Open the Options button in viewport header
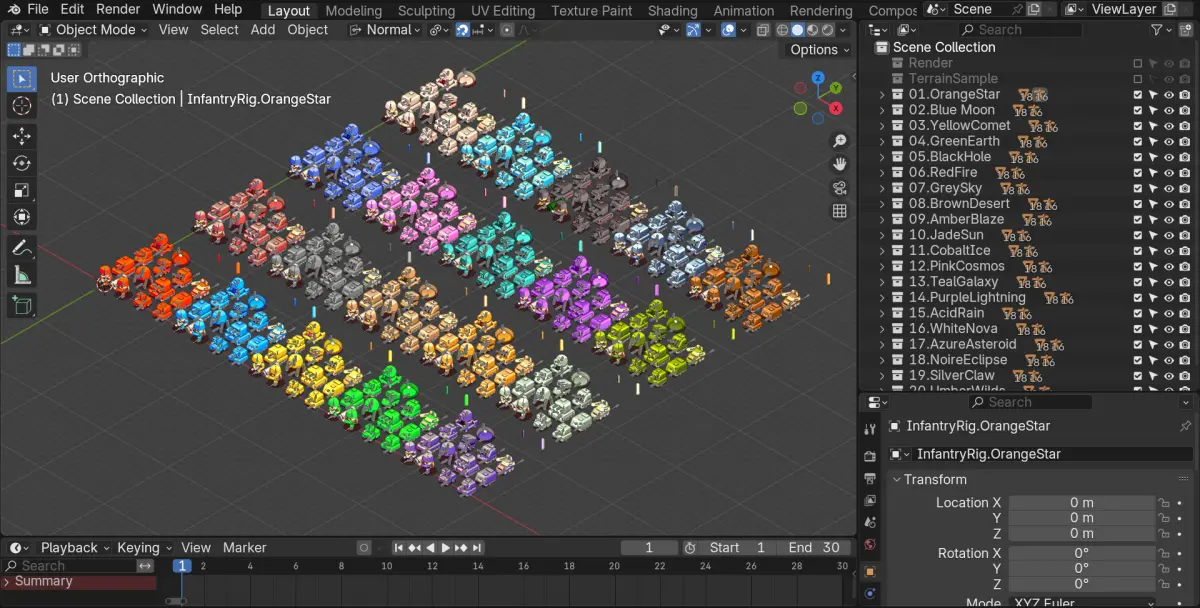Image resolution: width=1200 pixels, height=608 pixels. 820,50
